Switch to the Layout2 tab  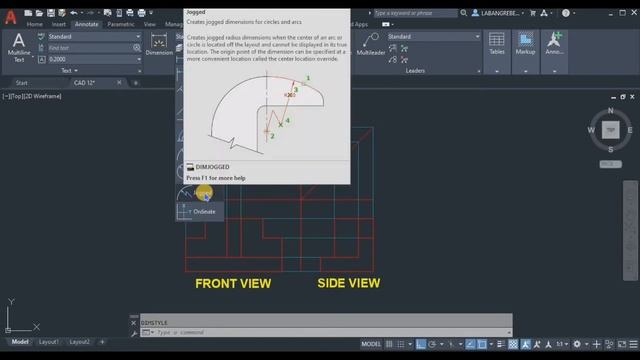pyautogui.click(x=79, y=342)
